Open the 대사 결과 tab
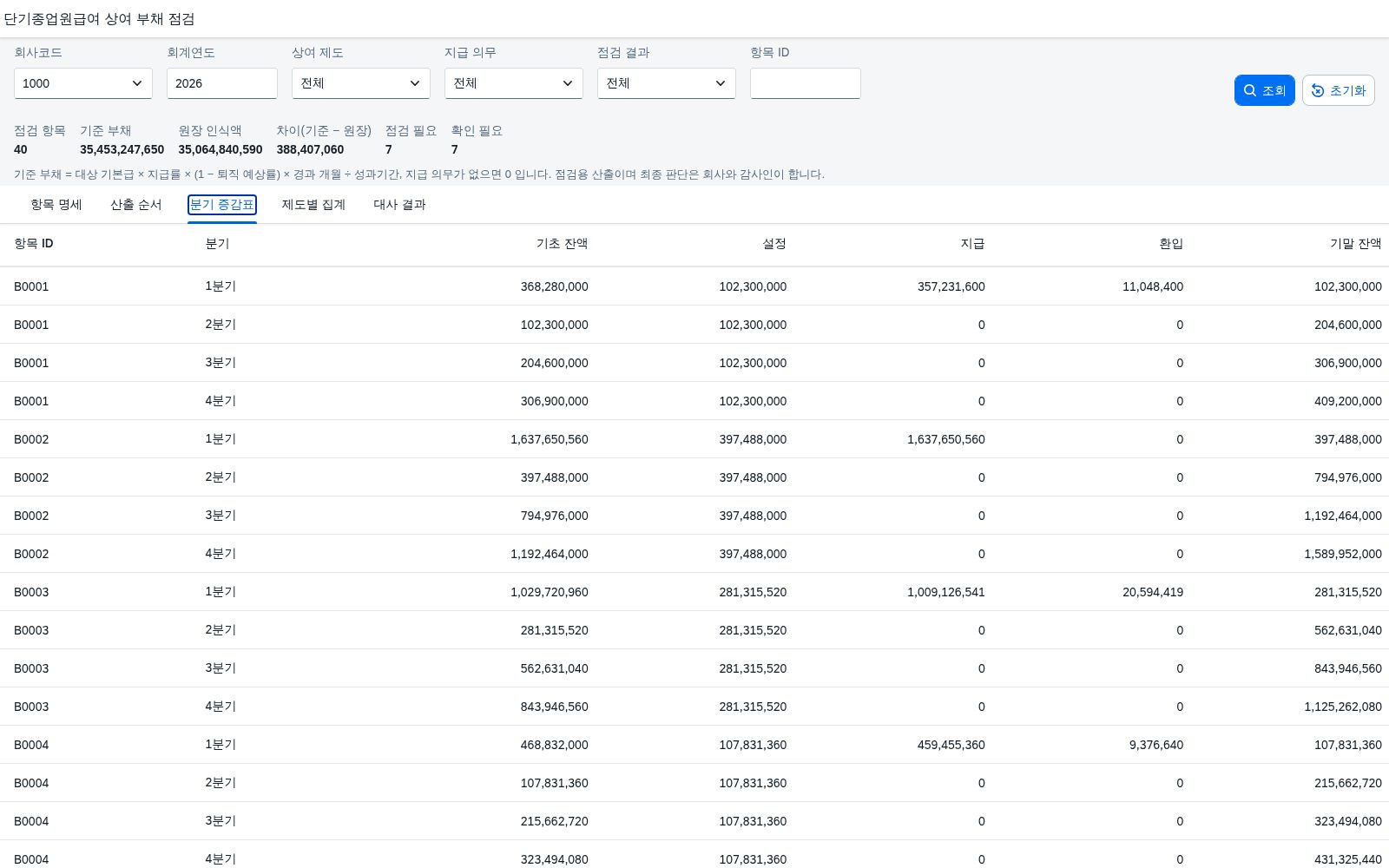The height and width of the screenshot is (868, 1389). 399,205
